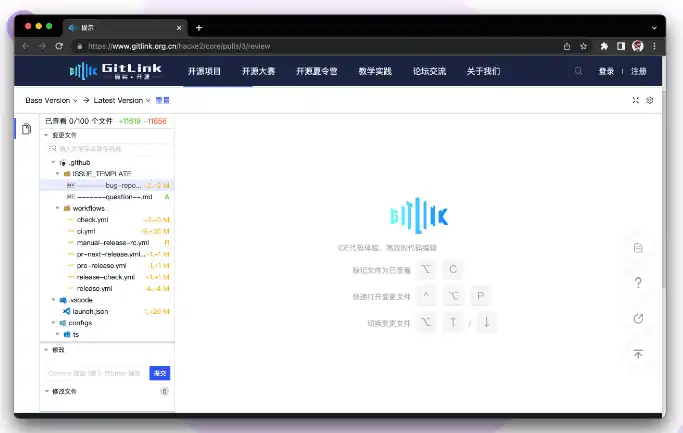
Task: Select the bug-repo file row
Action: (107, 185)
